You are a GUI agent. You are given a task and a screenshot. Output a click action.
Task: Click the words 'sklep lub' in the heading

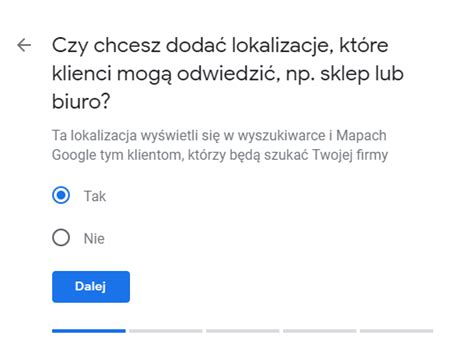coord(362,74)
